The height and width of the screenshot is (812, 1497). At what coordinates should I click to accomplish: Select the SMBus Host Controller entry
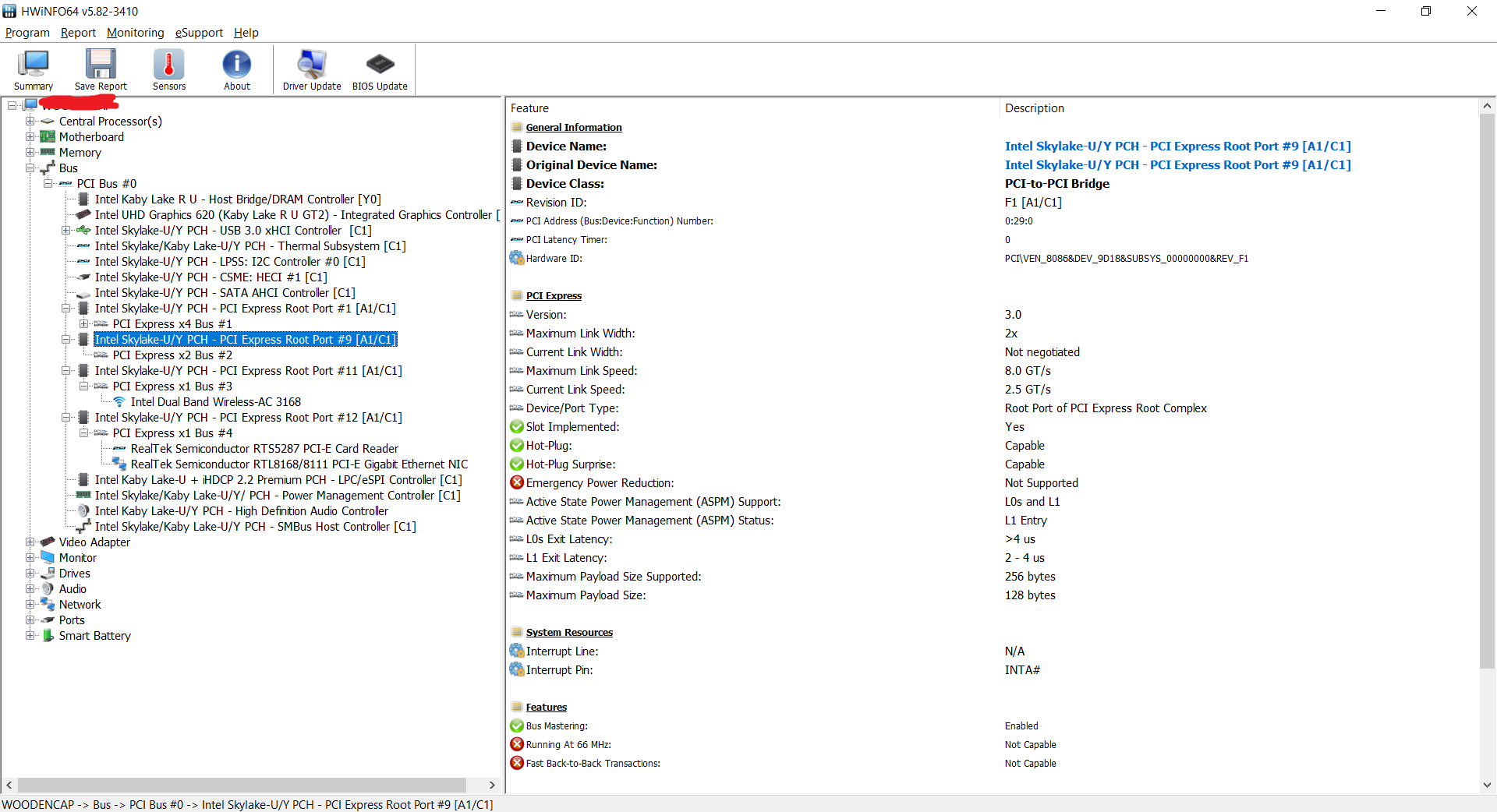(x=256, y=527)
